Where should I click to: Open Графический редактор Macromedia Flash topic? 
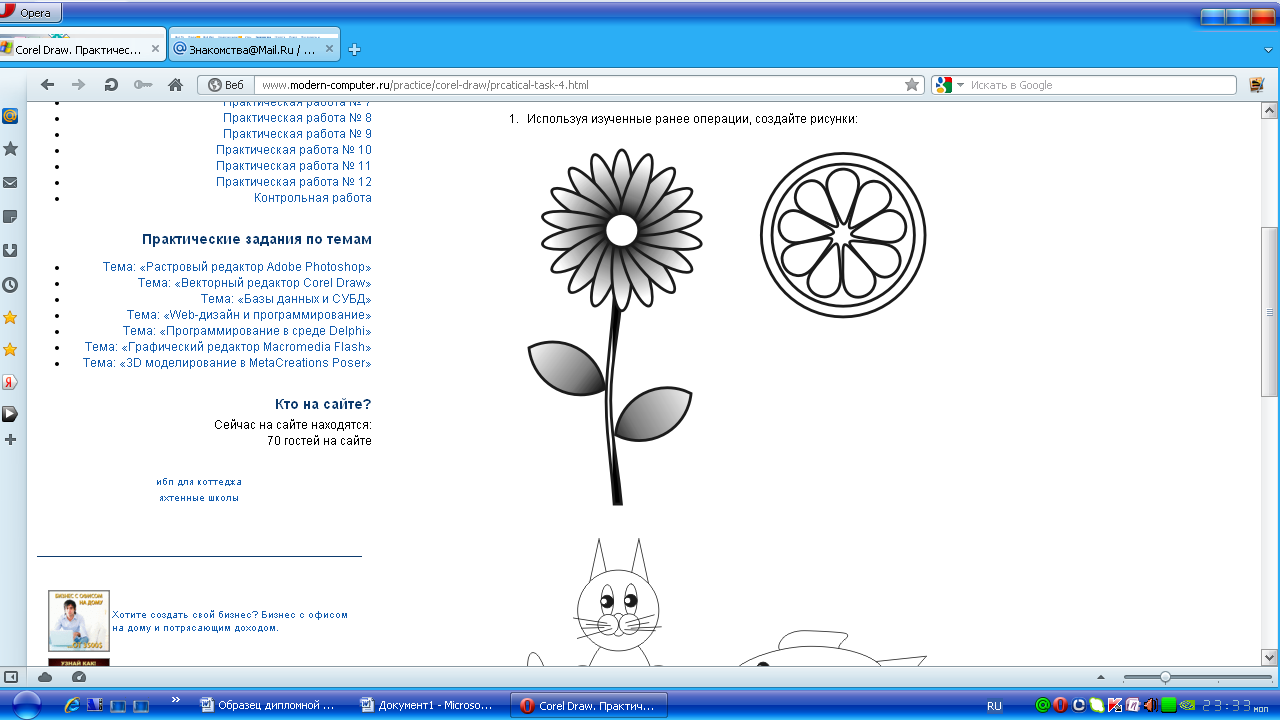click(228, 347)
